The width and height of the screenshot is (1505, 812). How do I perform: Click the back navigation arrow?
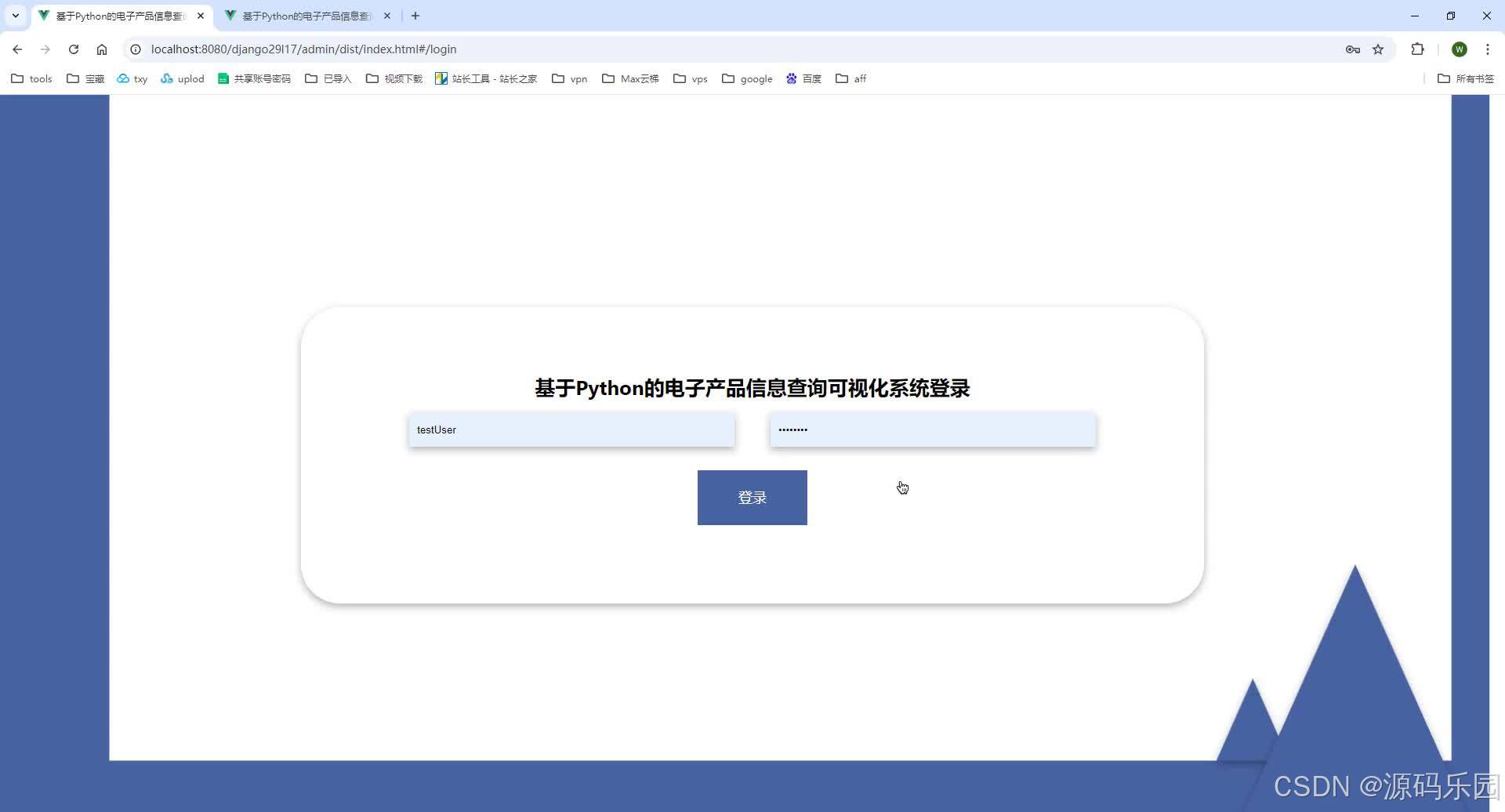tap(17, 49)
